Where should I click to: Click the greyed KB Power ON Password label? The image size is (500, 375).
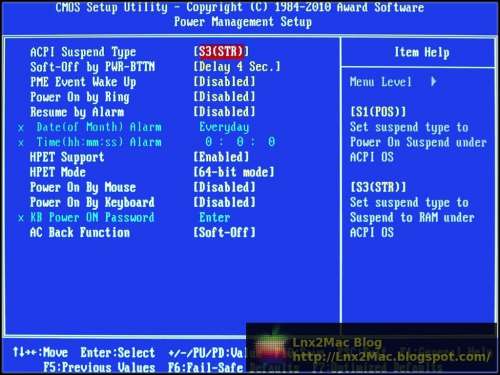coord(92,218)
